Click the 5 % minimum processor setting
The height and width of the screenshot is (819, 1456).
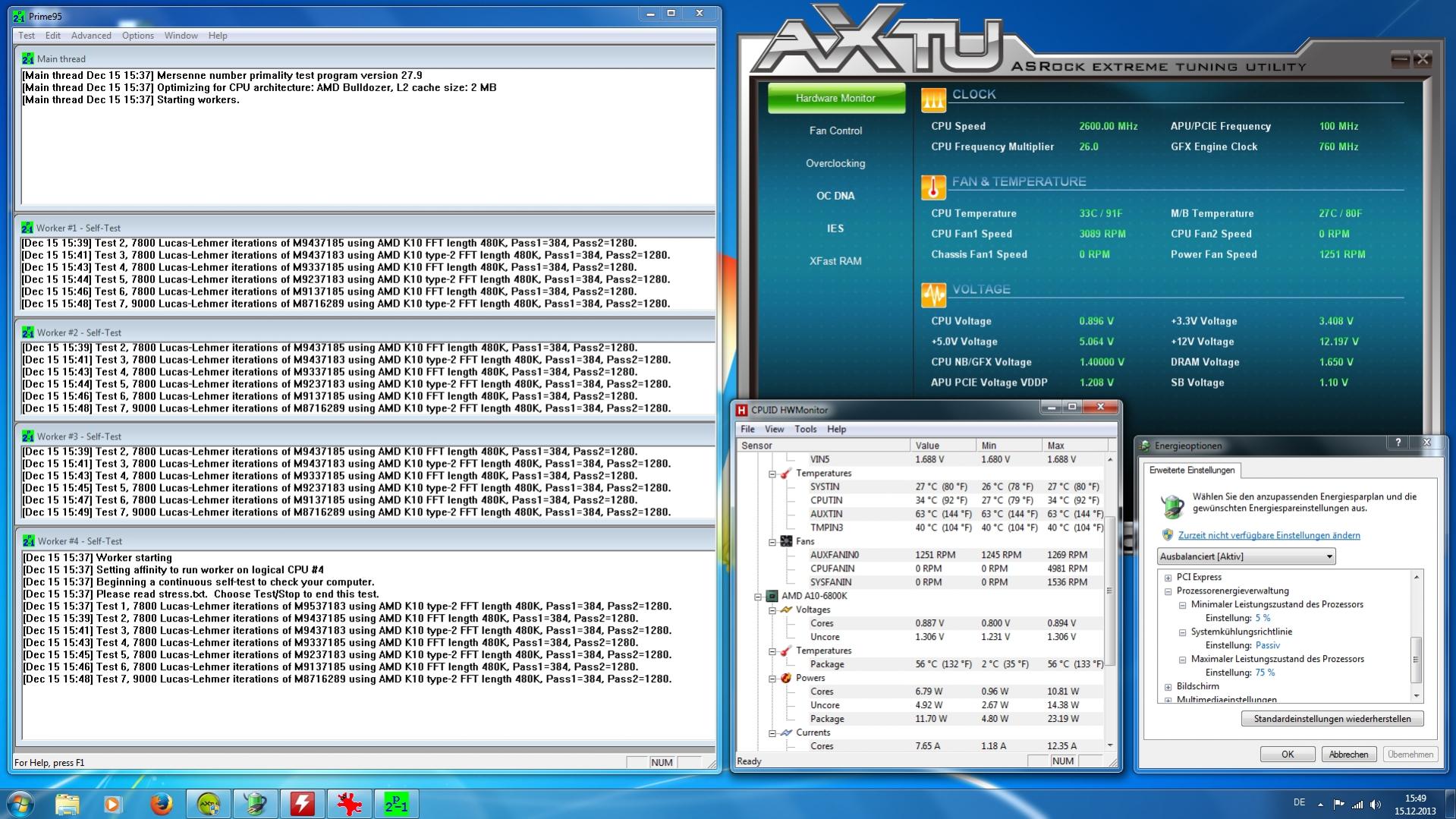pos(1263,619)
